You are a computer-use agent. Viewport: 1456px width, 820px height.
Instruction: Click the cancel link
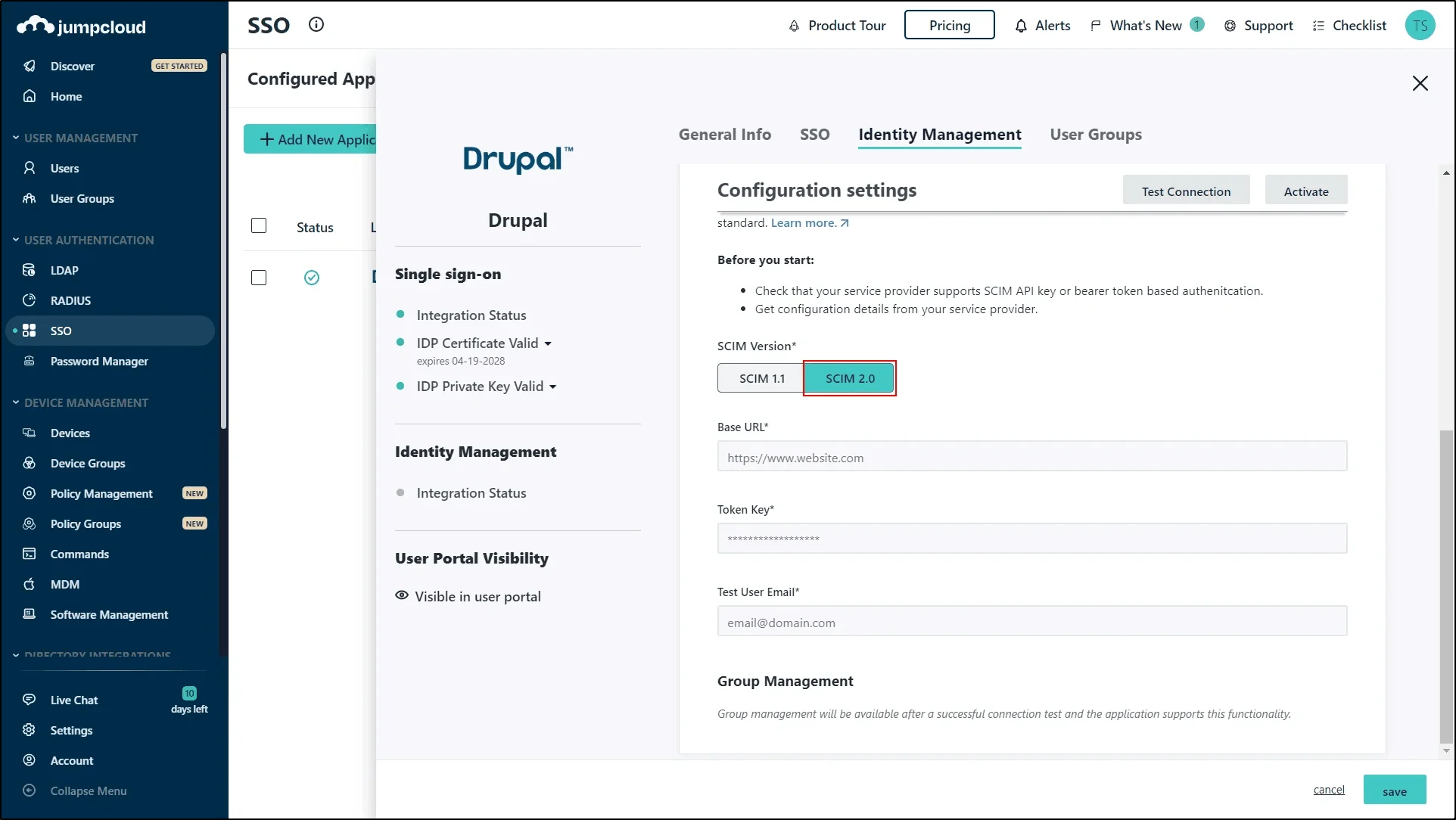(x=1328, y=790)
